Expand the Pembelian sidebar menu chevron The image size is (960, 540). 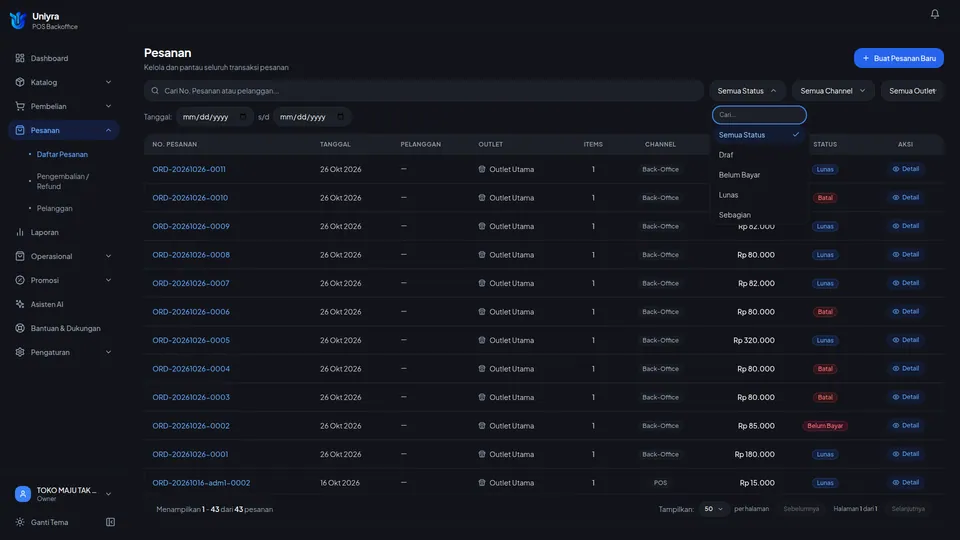pyautogui.click(x=108, y=106)
